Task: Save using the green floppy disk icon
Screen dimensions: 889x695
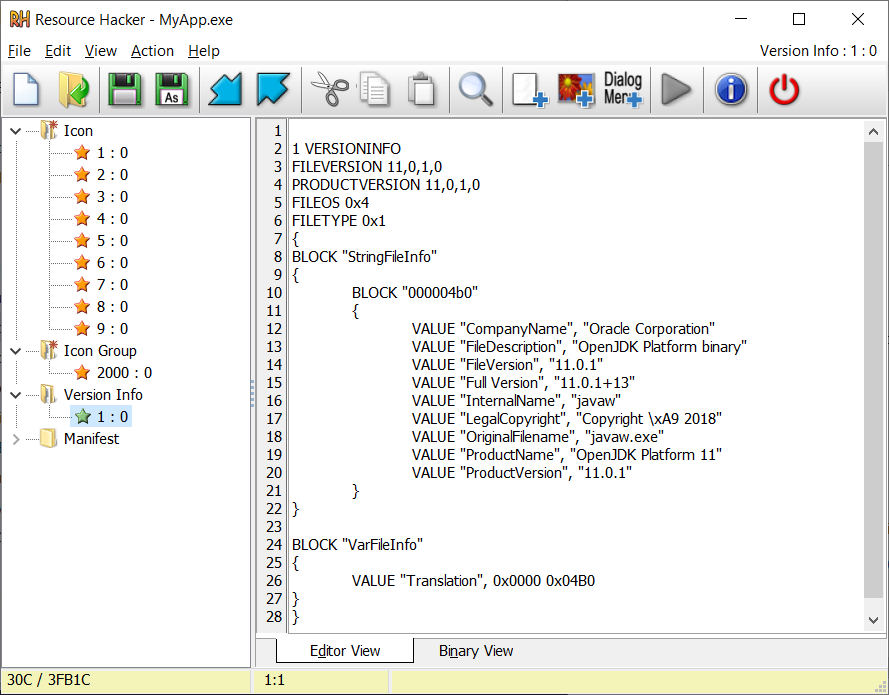Action: pyautogui.click(x=124, y=90)
